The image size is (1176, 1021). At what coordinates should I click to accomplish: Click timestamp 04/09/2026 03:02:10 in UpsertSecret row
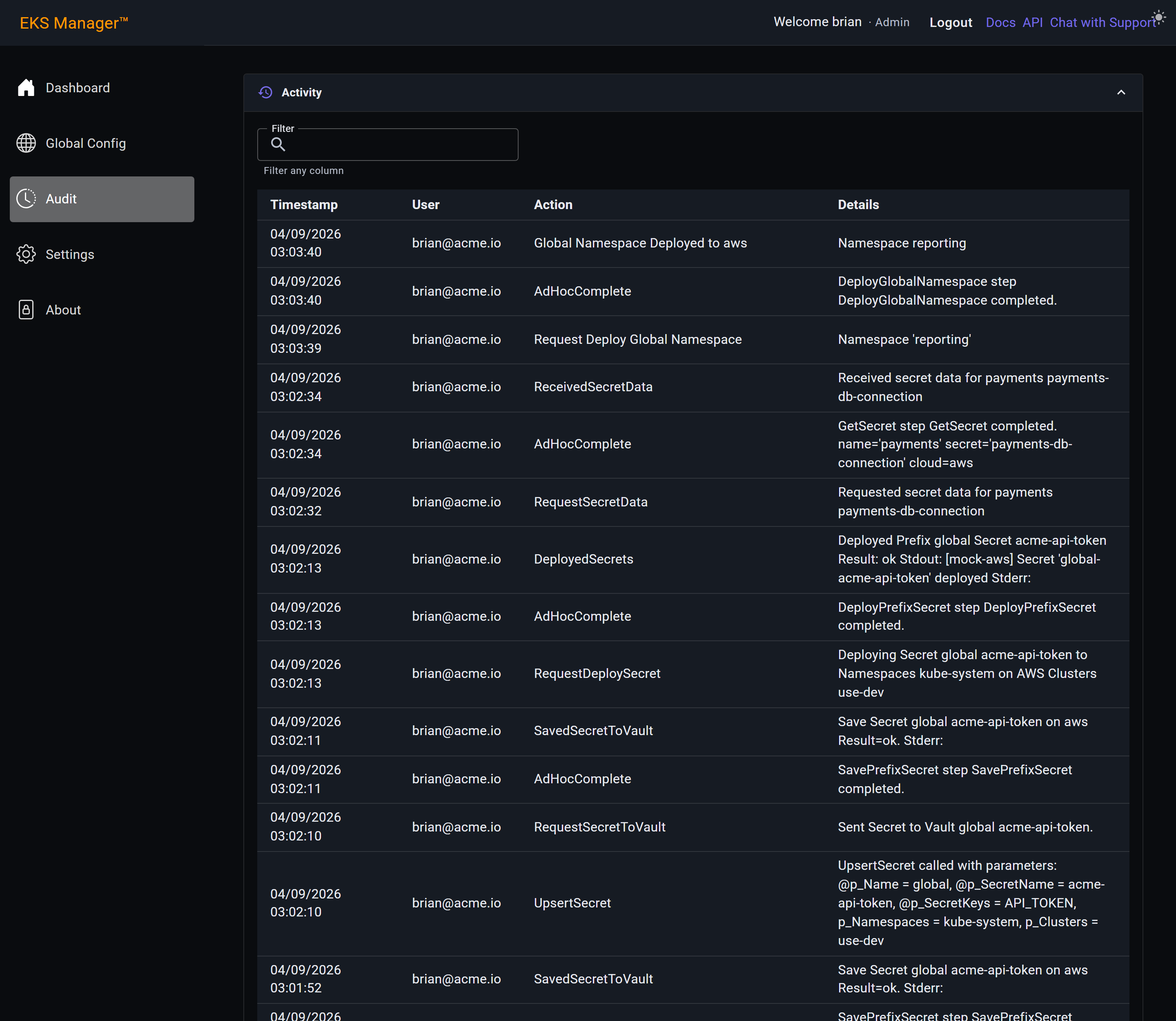pyautogui.click(x=305, y=903)
